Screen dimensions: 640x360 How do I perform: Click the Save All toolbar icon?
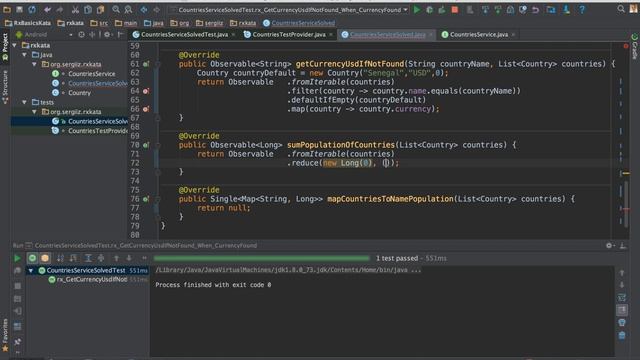click(x=19, y=9)
